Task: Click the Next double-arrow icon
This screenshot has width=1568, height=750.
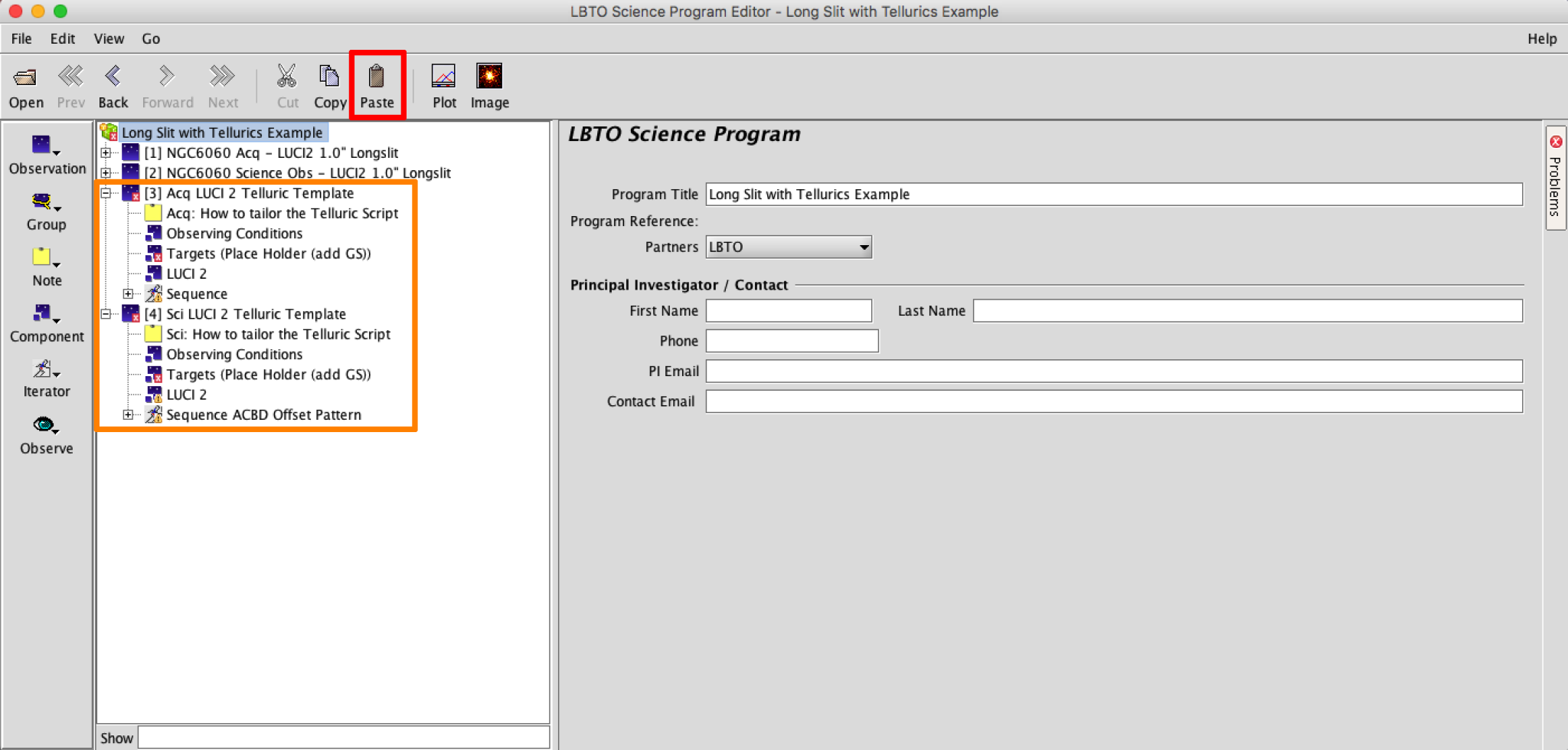Action: pyautogui.click(x=223, y=77)
